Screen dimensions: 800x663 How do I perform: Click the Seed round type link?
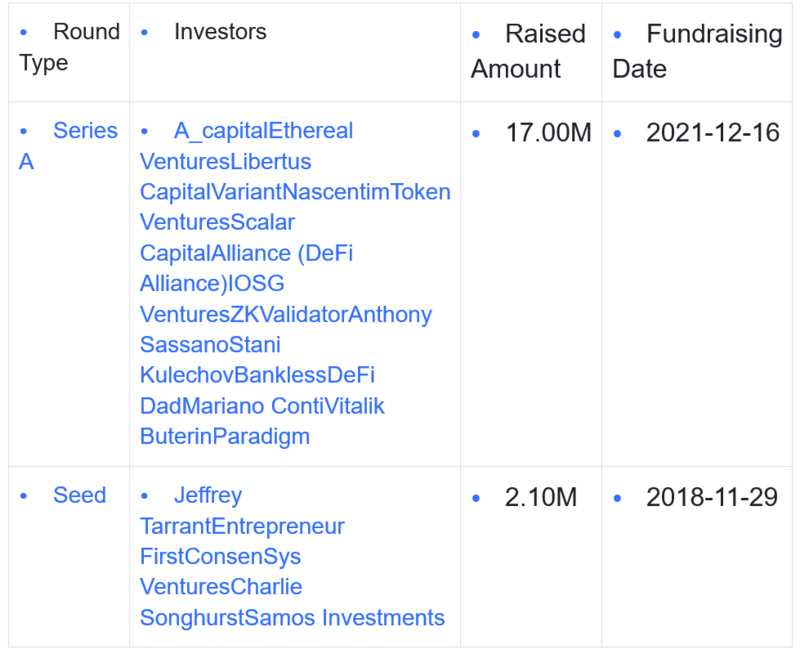(79, 496)
